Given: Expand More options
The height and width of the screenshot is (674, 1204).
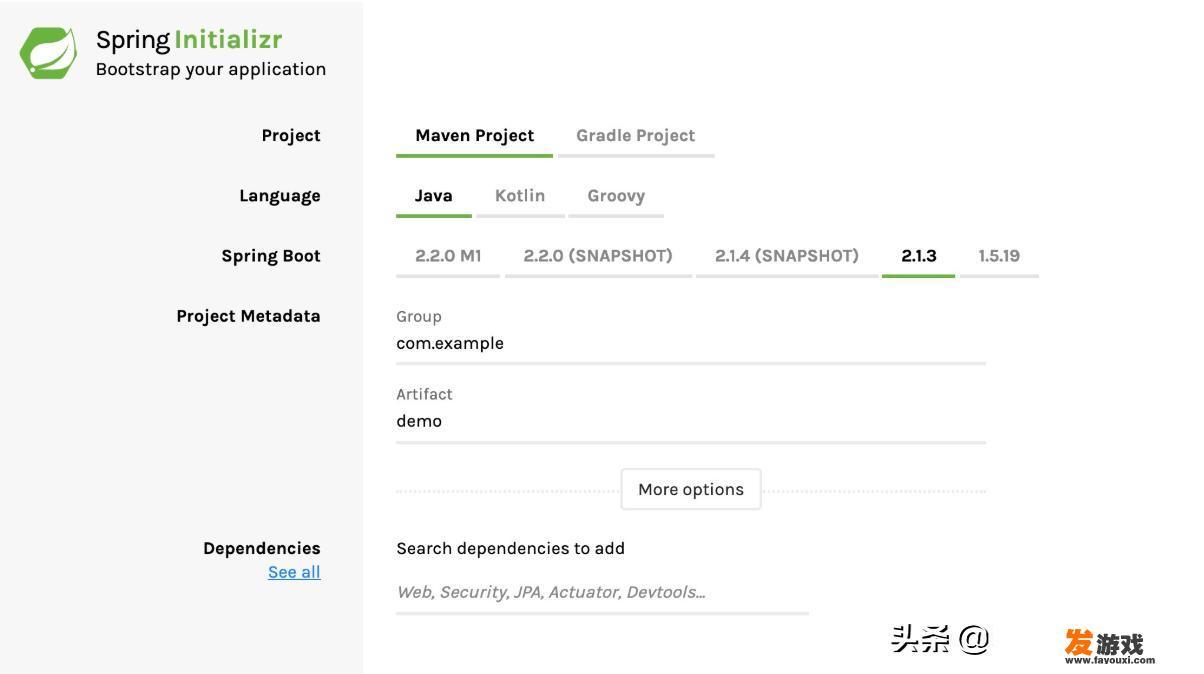Looking at the screenshot, I should coord(691,490).
